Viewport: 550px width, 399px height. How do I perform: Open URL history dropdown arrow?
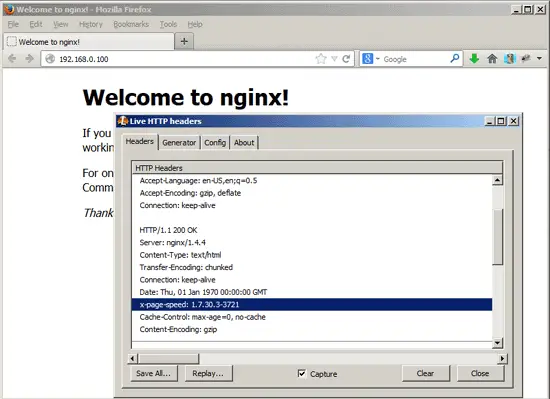tap(334, 59)
